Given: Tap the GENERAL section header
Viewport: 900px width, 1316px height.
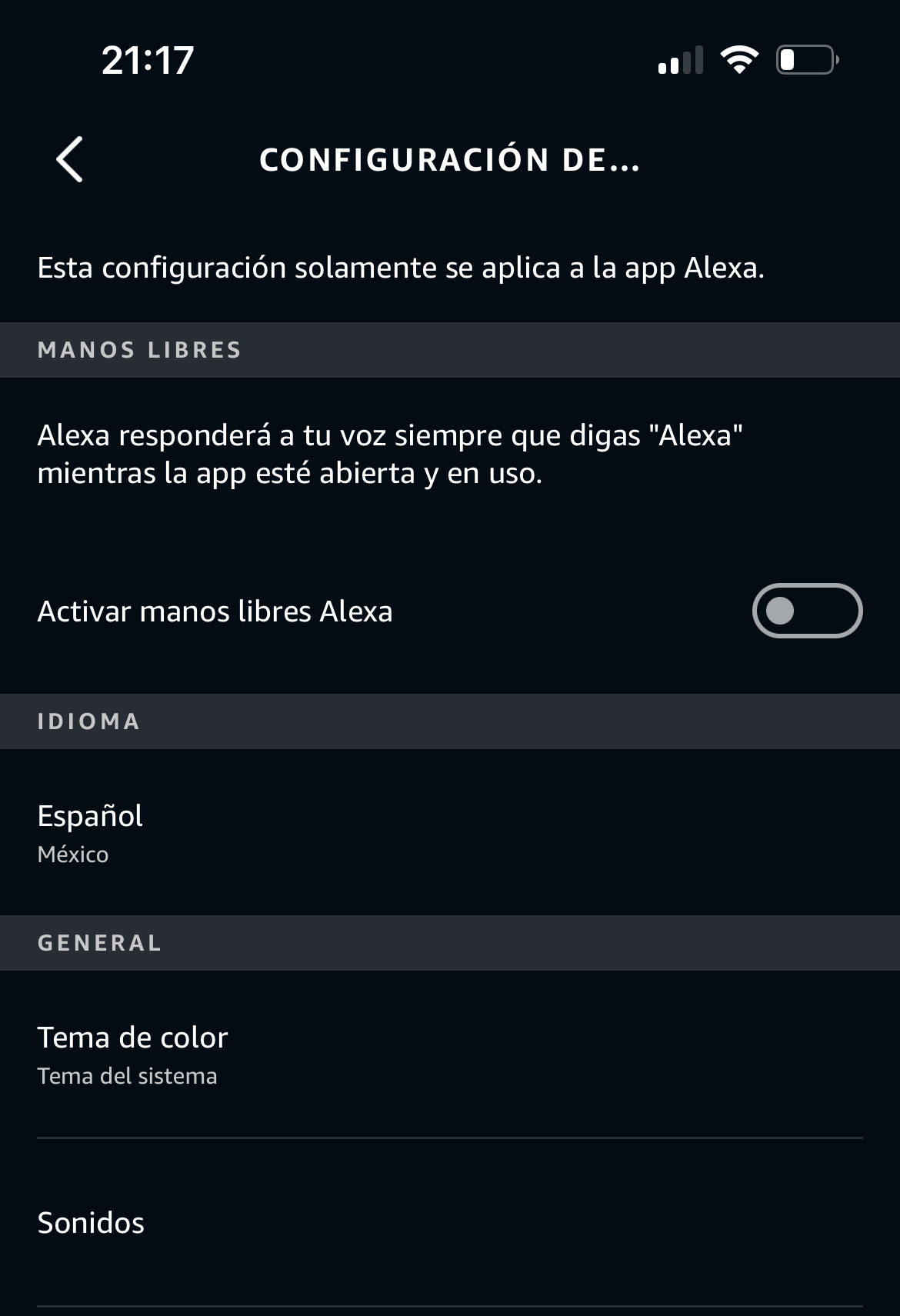Looking at the screenshot, I should [99, 943].
